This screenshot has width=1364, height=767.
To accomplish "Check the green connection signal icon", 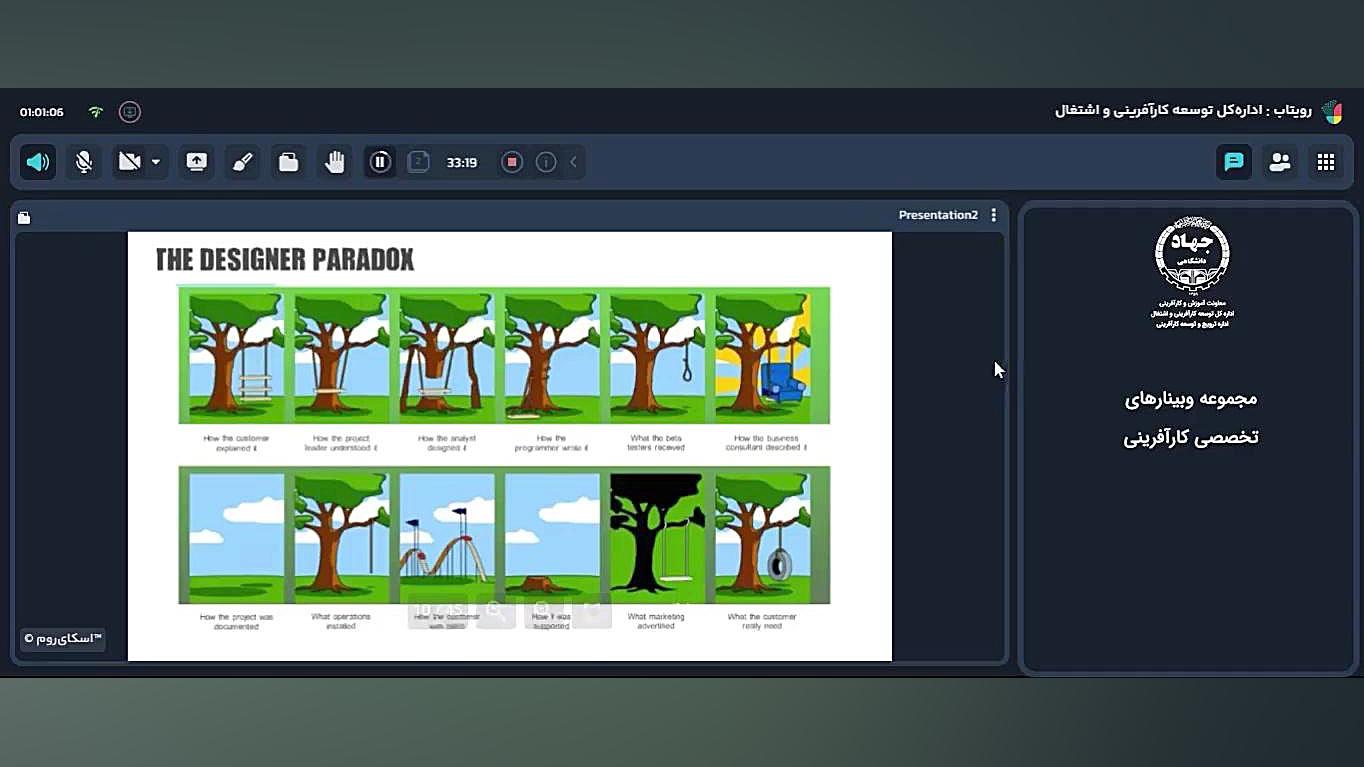I will [x=96, y=112].
